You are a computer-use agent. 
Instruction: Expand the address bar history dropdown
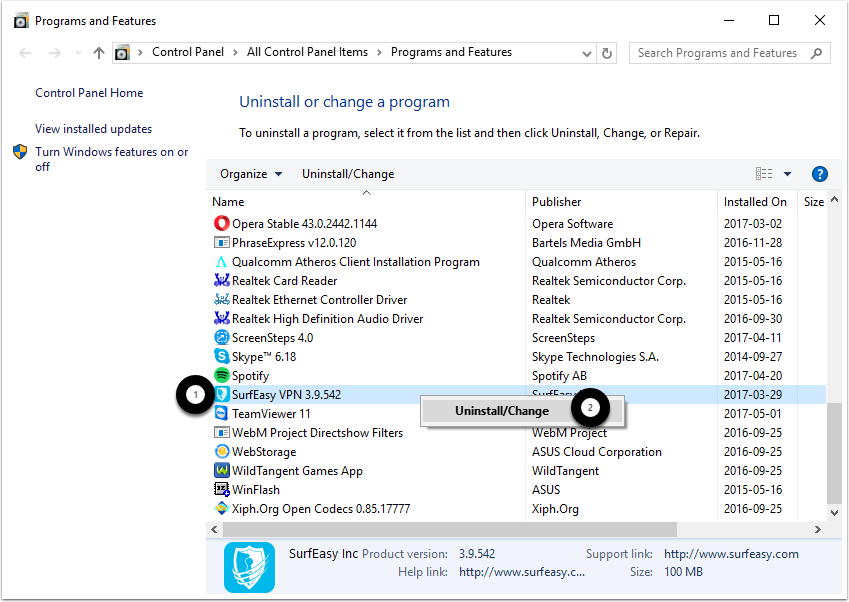coord(586,53)
